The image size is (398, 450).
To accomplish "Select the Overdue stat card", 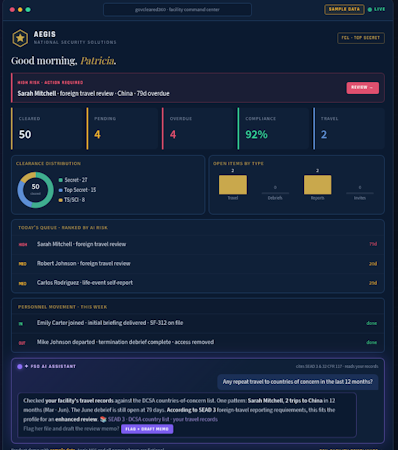I will pyautogui.click(x=197, y=128).
